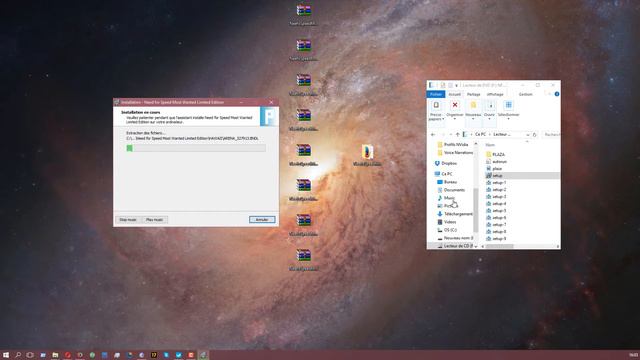Screen dimensions: 640x360
Task: Switch to the Affichage tab
Action: point(495,94)
